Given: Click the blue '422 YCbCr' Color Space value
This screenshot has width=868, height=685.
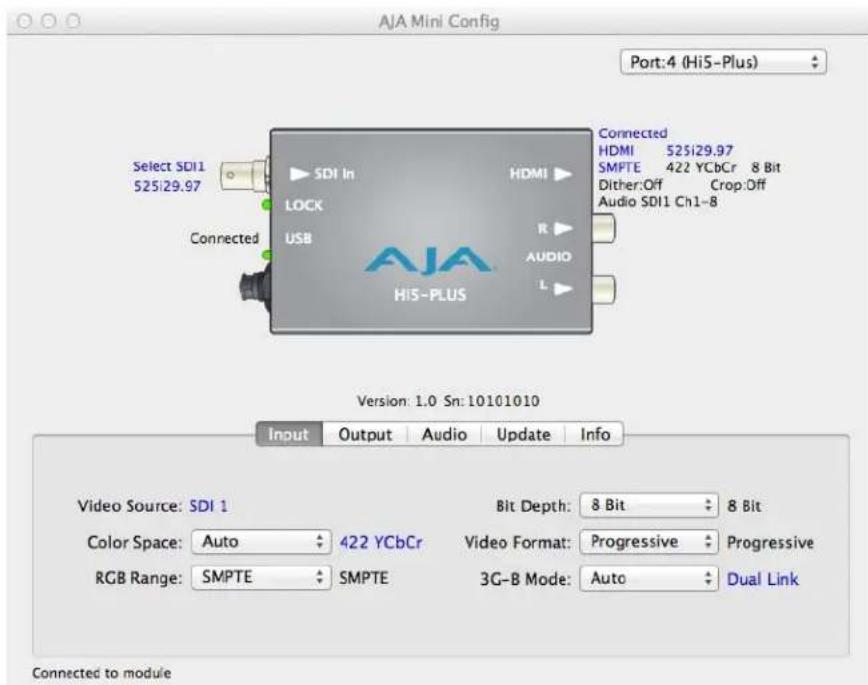Looking at the screenshot, I should tap(381, 542).
